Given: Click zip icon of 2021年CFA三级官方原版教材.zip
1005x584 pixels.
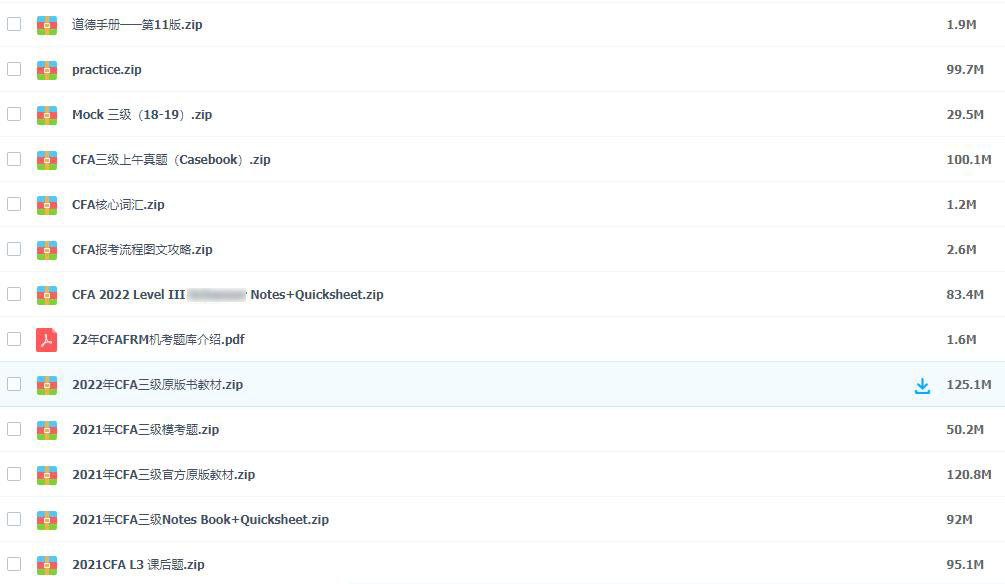Looking at the screenshot, I should pos(47,474).
